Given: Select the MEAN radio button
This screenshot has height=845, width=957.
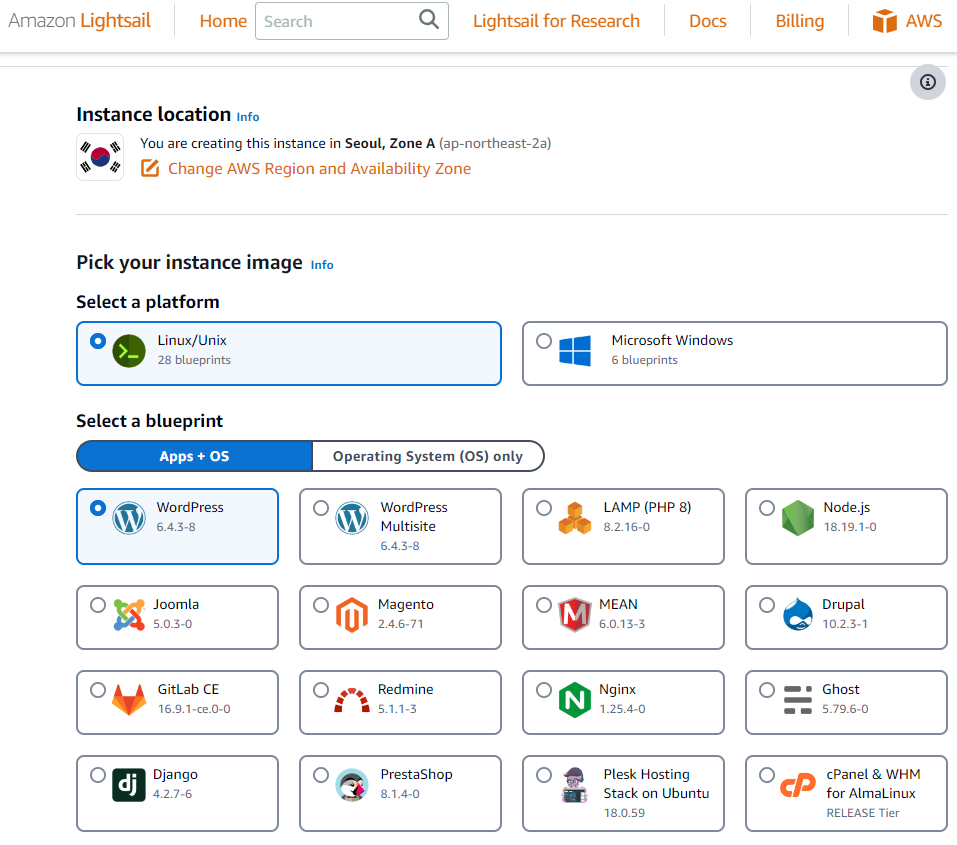Looking at the screenshot, I should 544,605.
